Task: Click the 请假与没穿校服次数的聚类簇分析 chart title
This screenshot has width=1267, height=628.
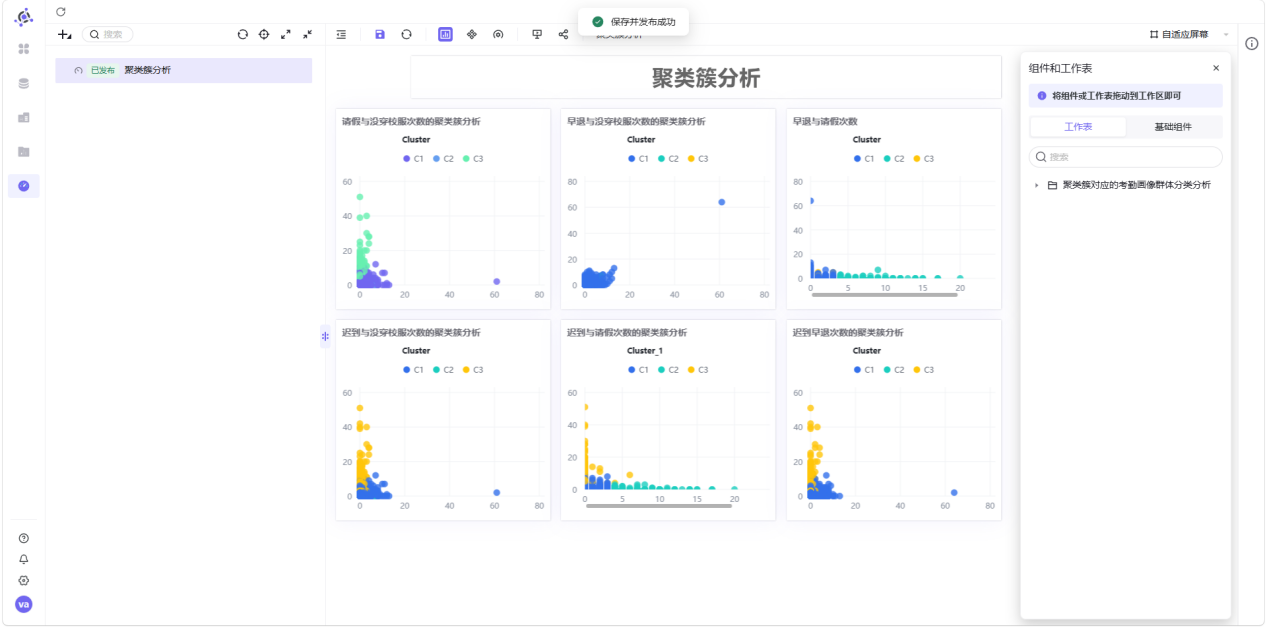Action: 411,121
